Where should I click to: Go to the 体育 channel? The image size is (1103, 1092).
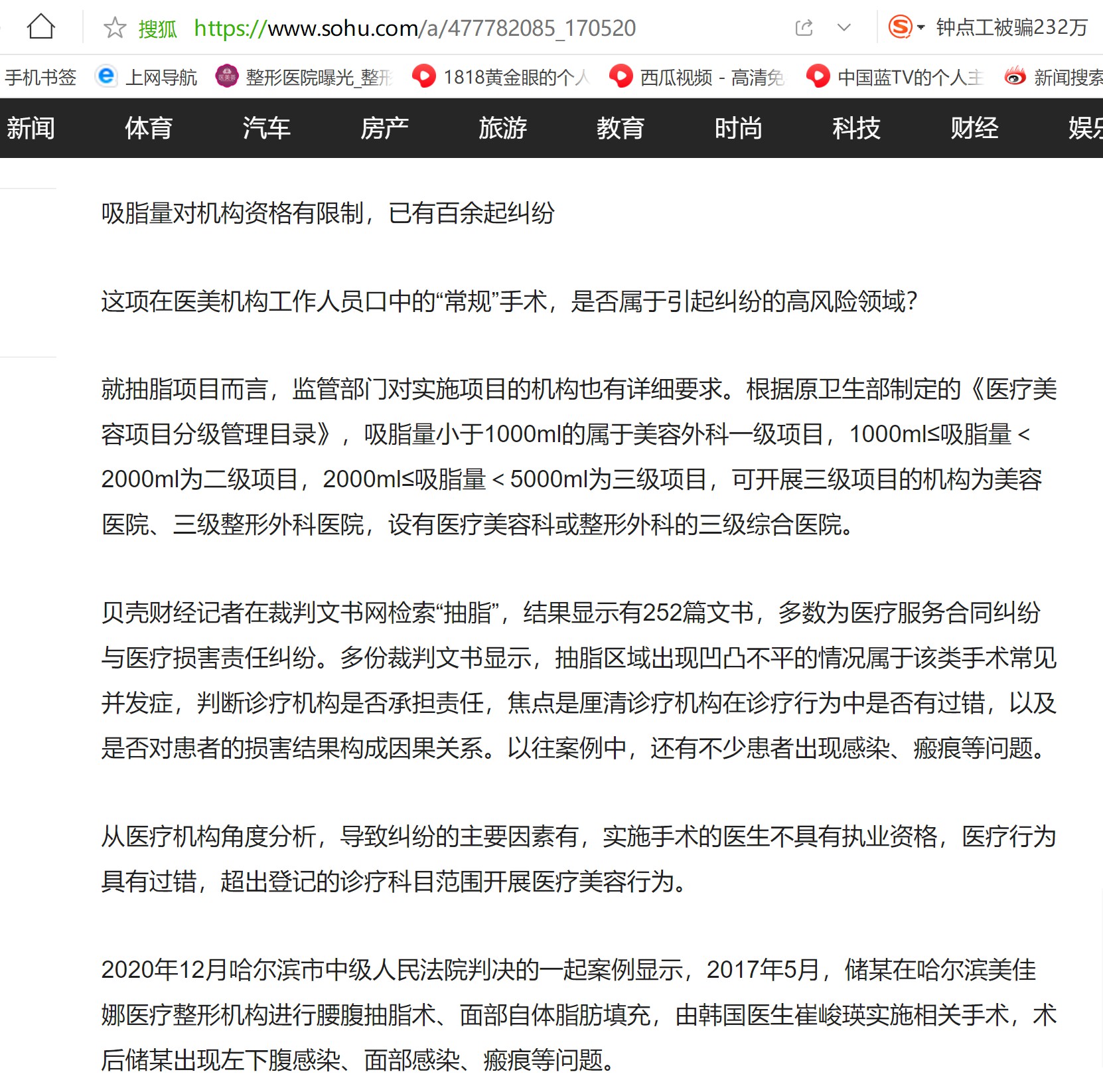coord(149,128)
